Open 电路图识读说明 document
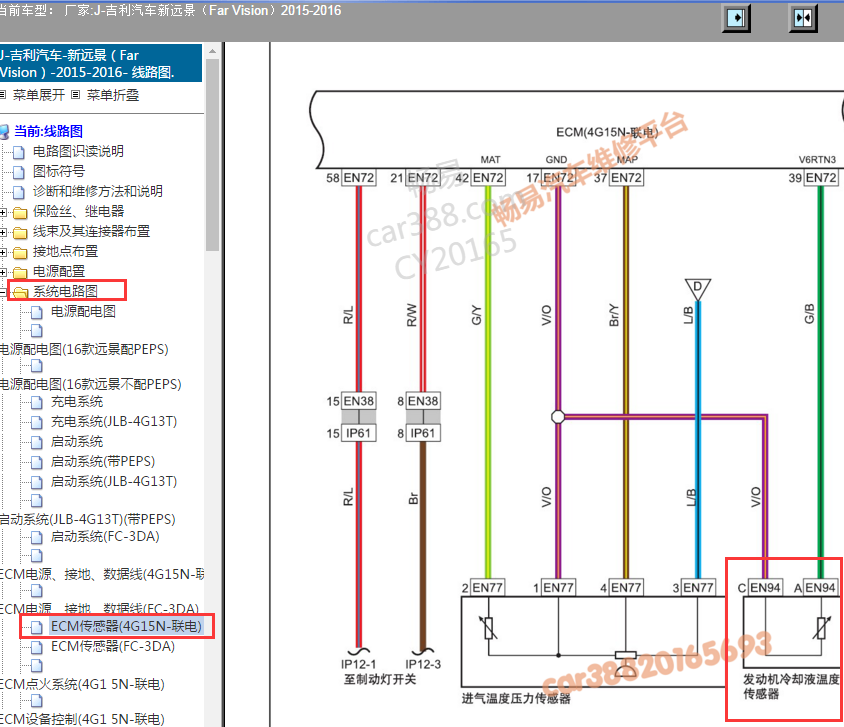The height and width of the screenshot is (727, 844). pos(78,151)
